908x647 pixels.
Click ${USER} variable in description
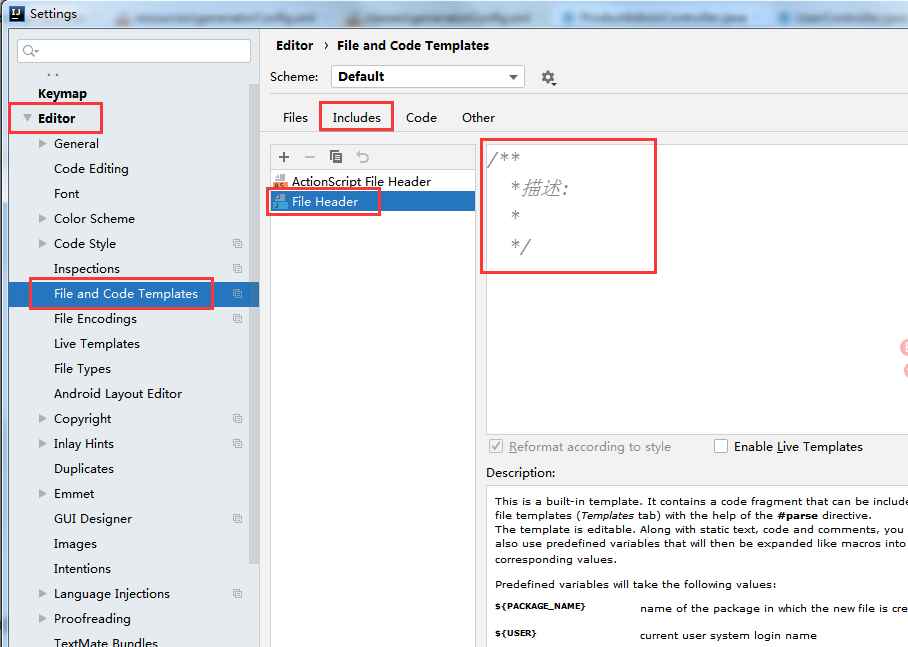point(515,634)
